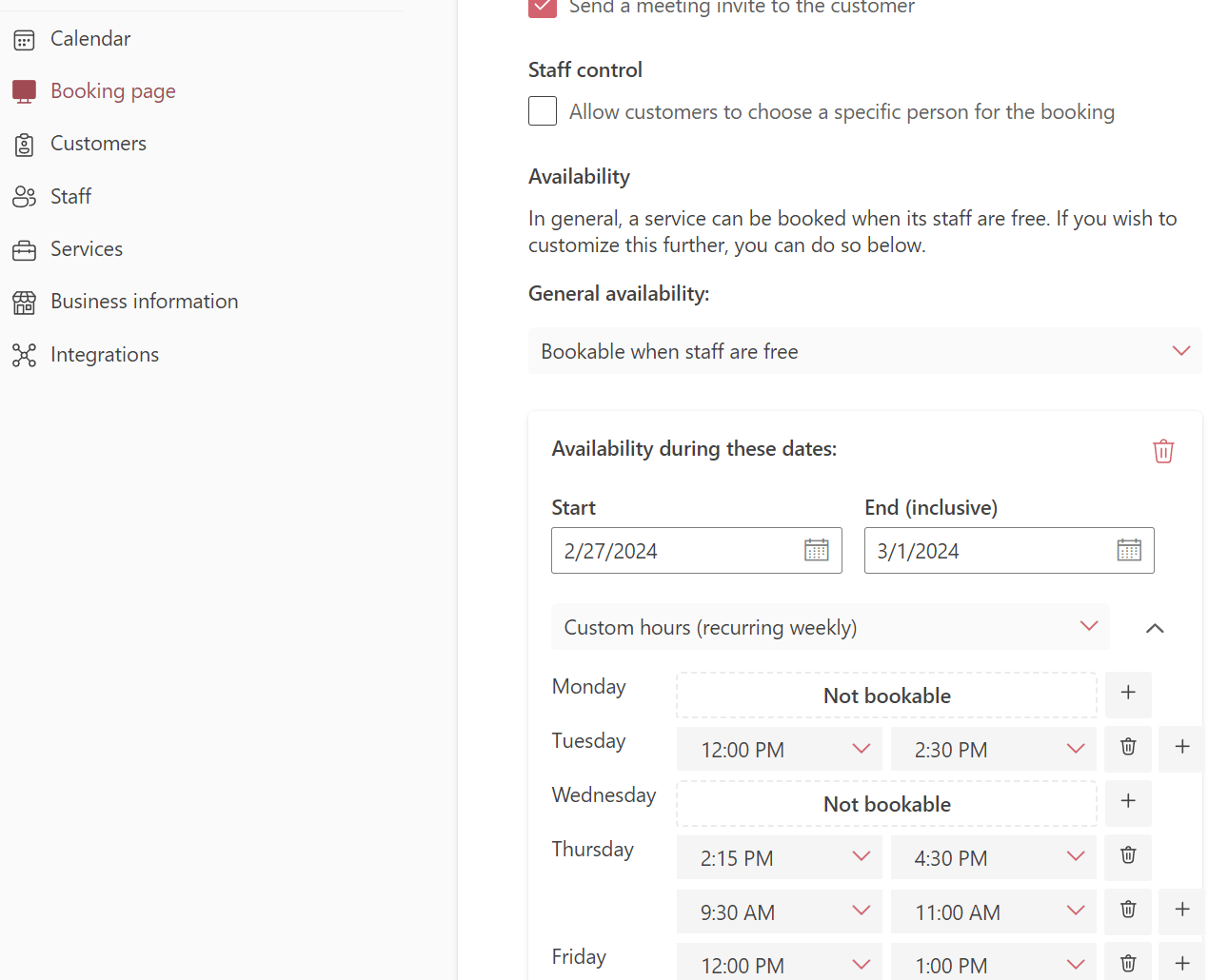1228x980 pixels.
Task: Change Thursday end time 11:00 AM
Action: [x=994, y=911]
